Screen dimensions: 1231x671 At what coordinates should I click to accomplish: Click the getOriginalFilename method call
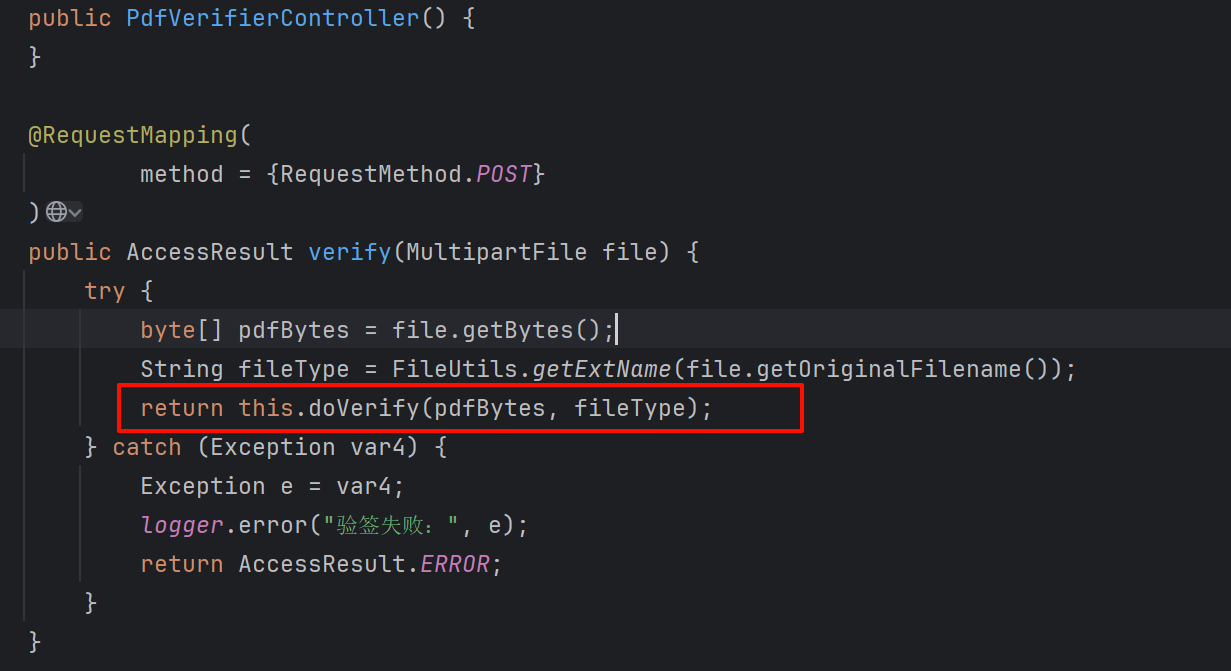pos(890,369)
